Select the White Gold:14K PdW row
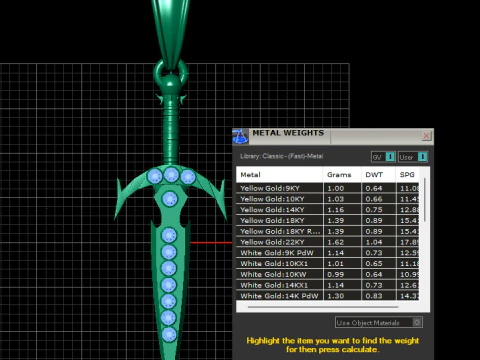 pos(328,296)
